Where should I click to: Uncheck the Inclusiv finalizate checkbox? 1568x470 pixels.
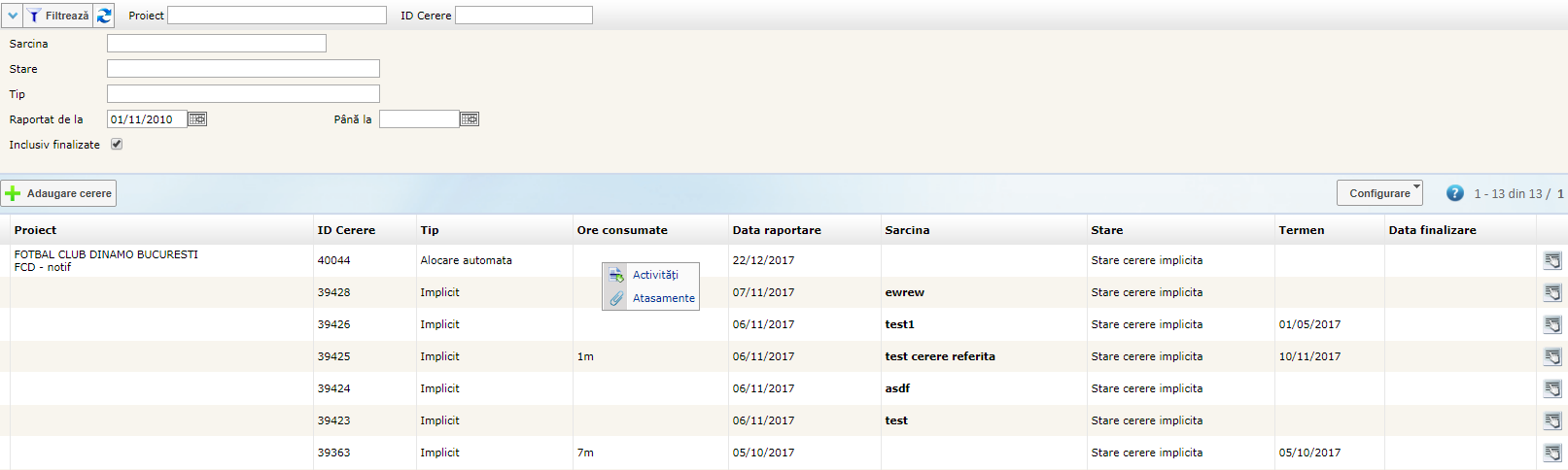117,145
